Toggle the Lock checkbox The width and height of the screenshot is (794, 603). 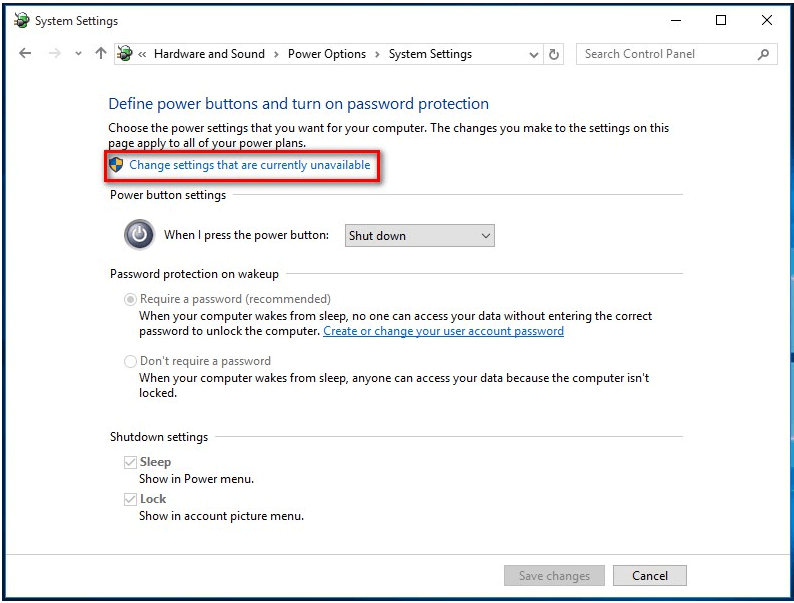130,499
